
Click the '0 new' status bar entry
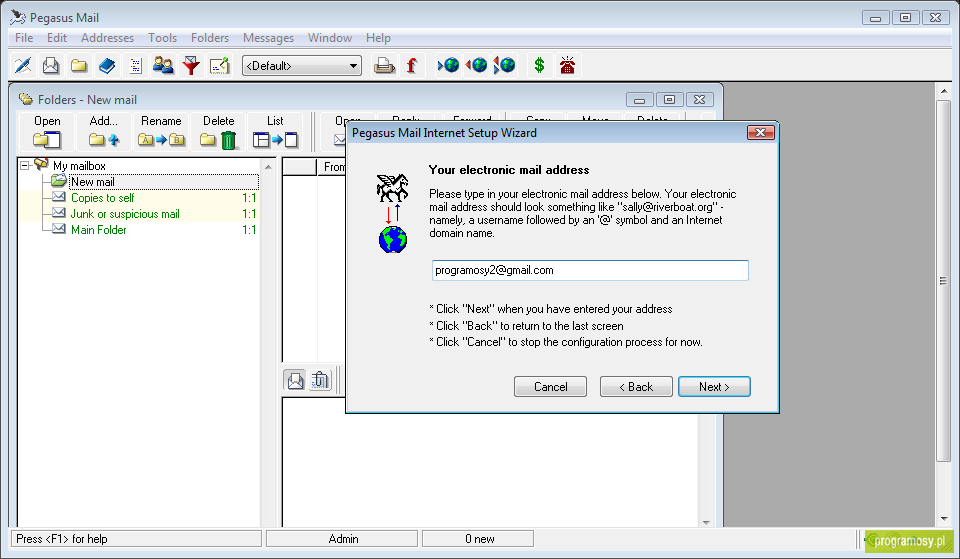[x=478, y=539]
